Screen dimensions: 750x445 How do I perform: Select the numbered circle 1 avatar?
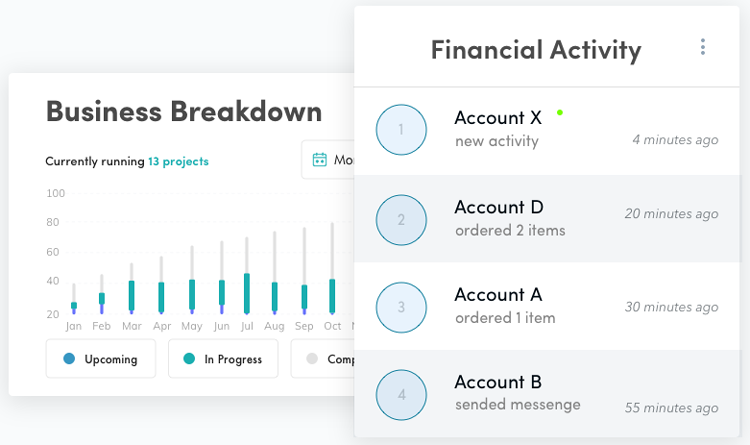coord(401,130)
